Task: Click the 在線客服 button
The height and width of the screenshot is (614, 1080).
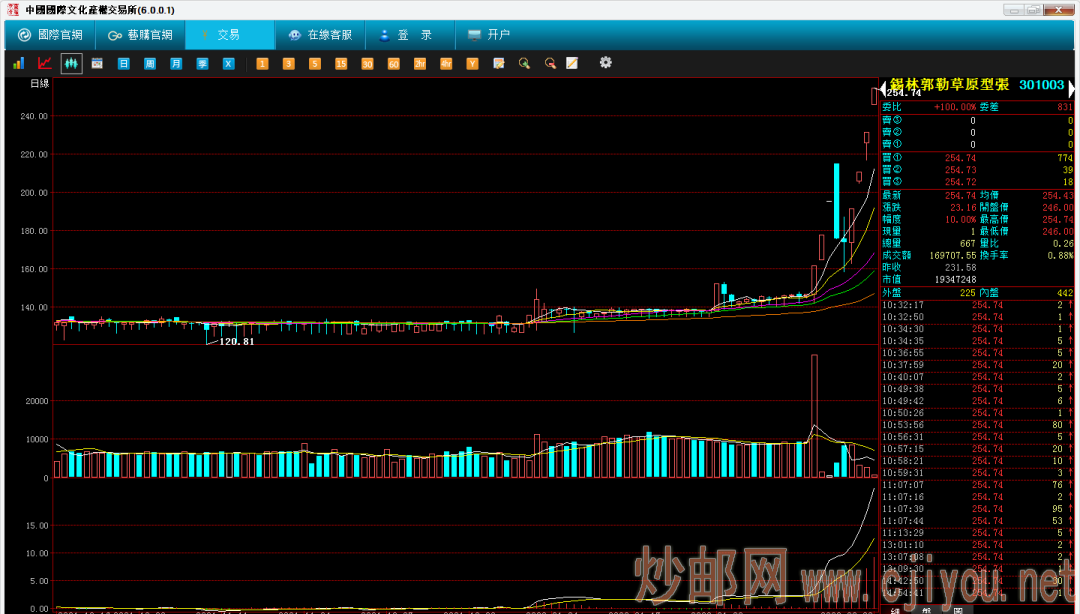Action: point(320,35)
